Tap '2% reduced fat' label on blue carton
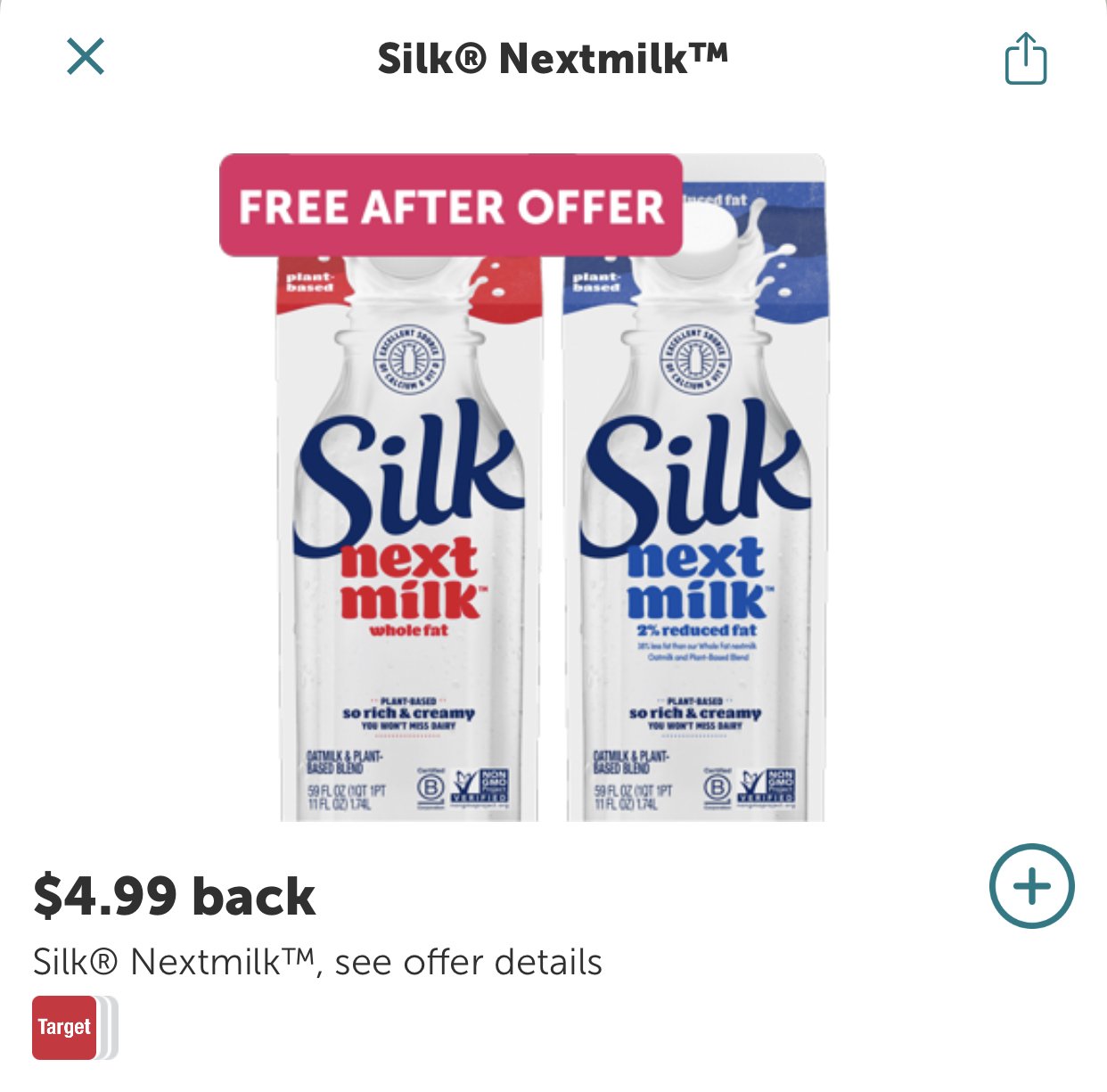 pyautogui.click(x=697, y=630)
